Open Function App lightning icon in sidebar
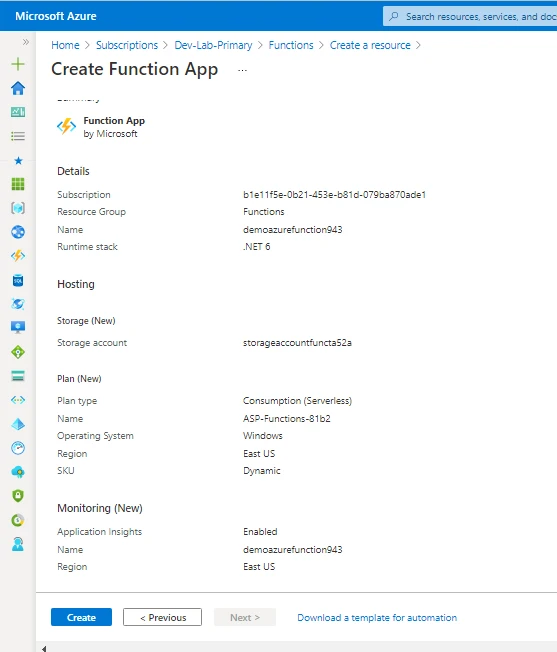This screenshot has width=557, height=652. click(x=18, y=256)
